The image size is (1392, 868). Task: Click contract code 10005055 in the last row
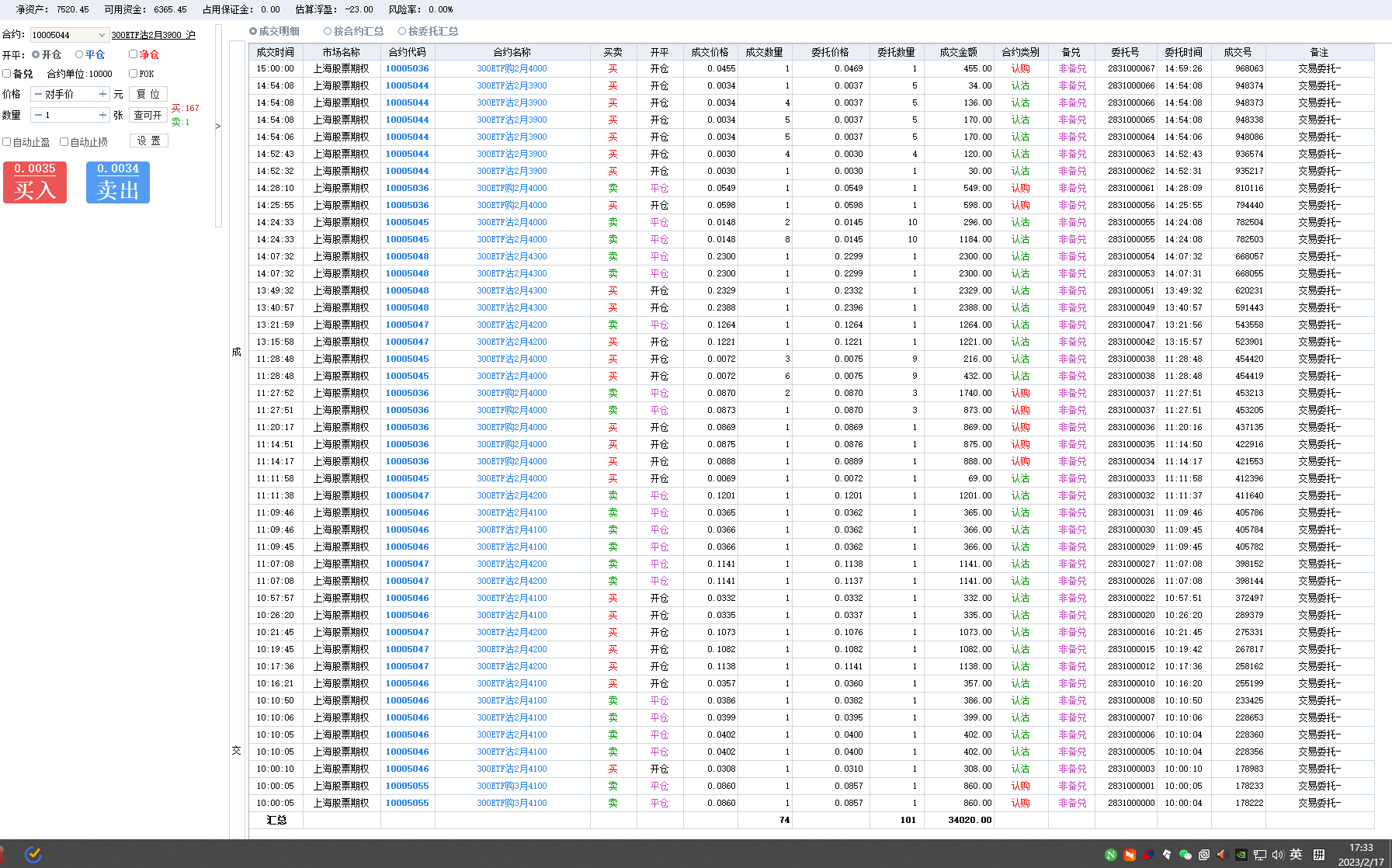coord(407,803)
